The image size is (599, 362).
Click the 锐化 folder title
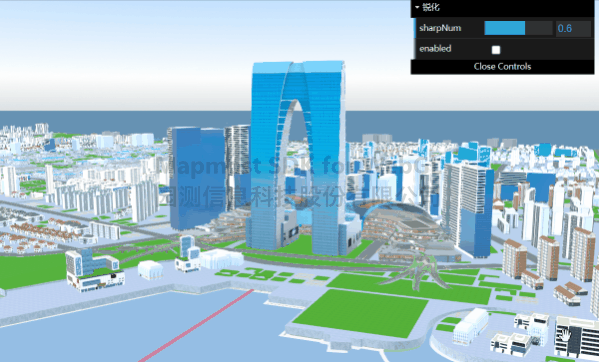pos(431,7)
